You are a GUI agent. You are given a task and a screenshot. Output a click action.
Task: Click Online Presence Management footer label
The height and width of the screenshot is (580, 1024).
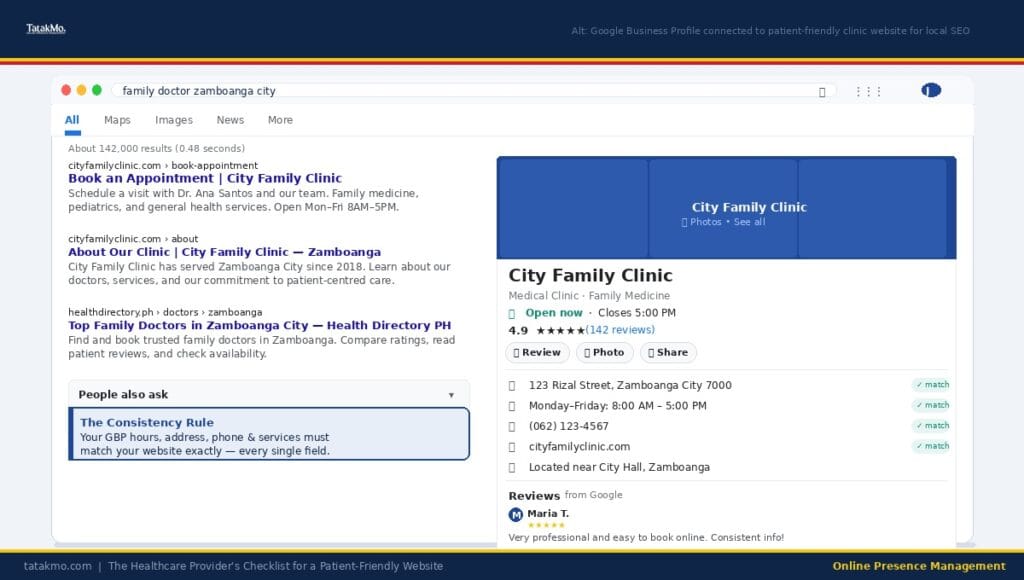[919, 566]
